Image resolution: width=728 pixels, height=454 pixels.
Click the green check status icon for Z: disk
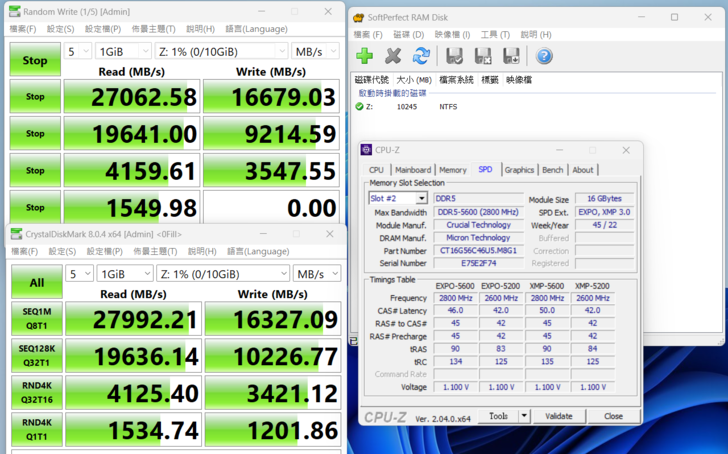[359, 106]
